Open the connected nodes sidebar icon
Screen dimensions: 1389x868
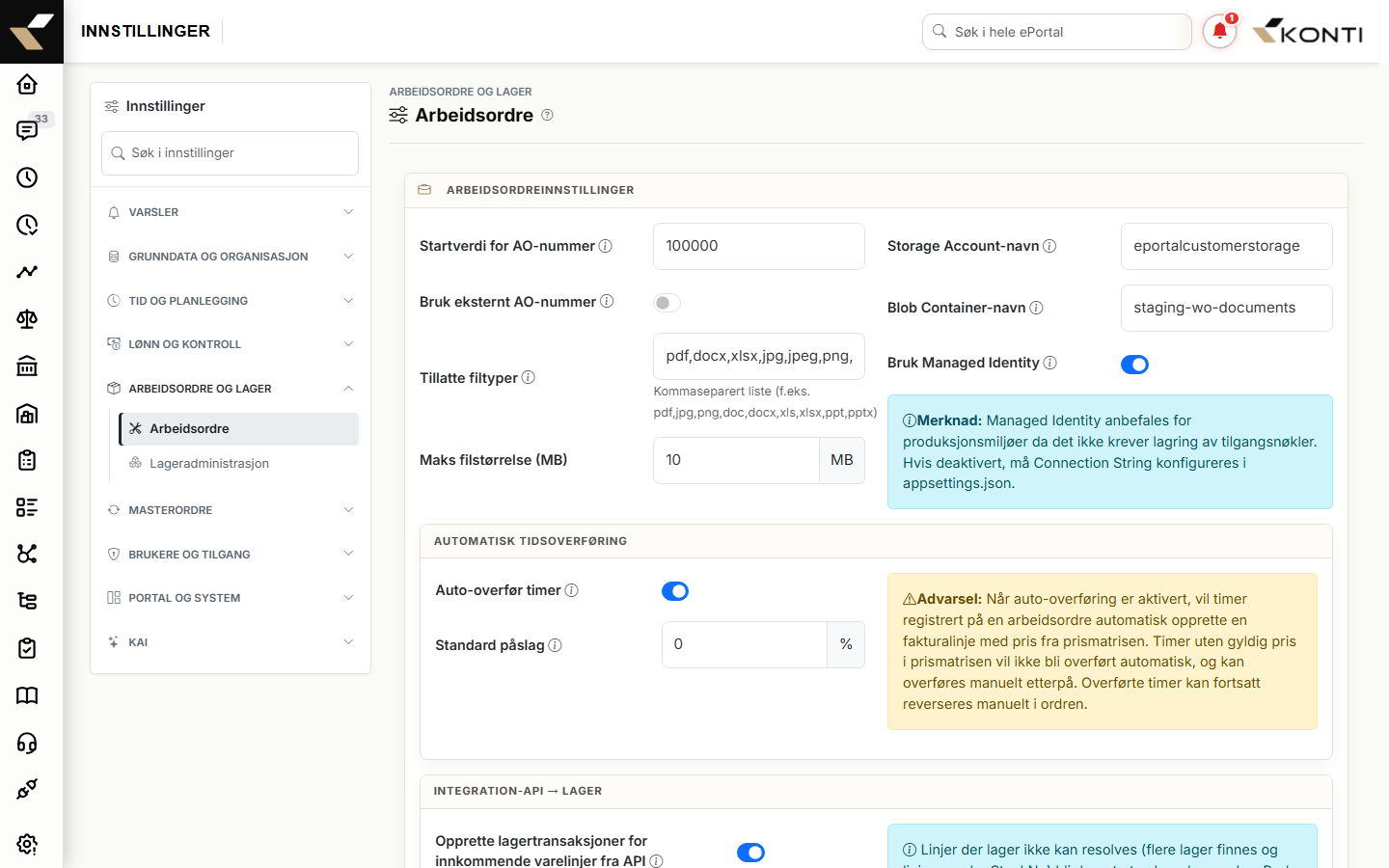click(27, 554)
